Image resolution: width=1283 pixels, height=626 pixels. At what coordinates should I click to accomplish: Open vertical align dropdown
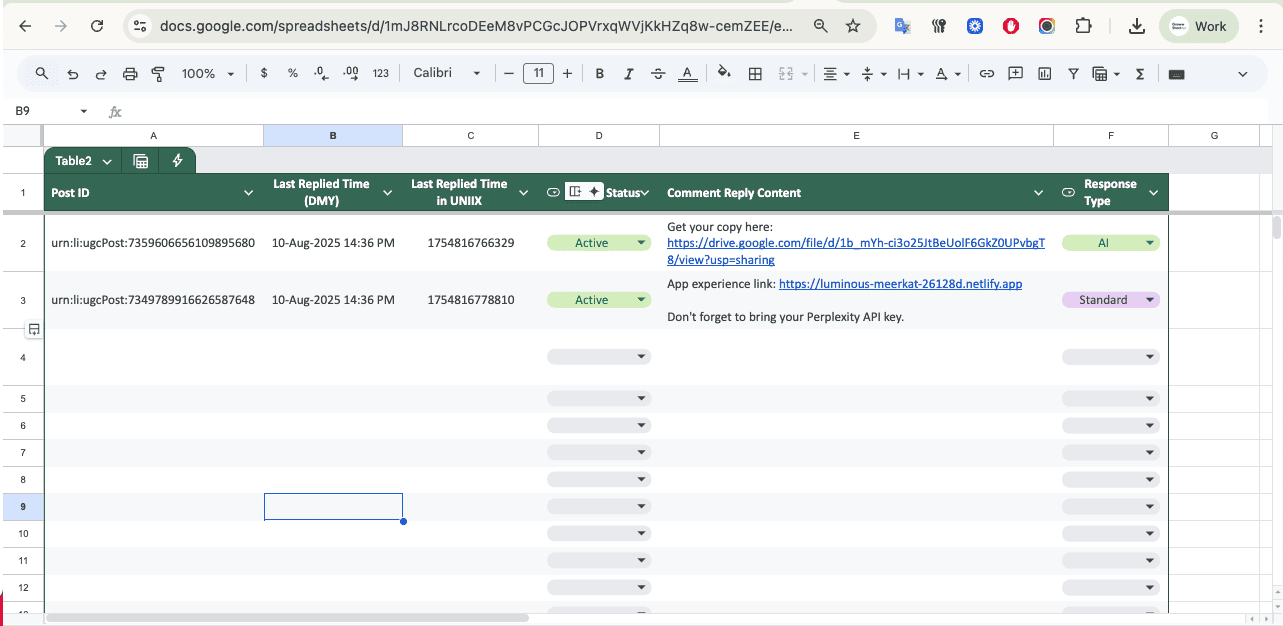872,73
